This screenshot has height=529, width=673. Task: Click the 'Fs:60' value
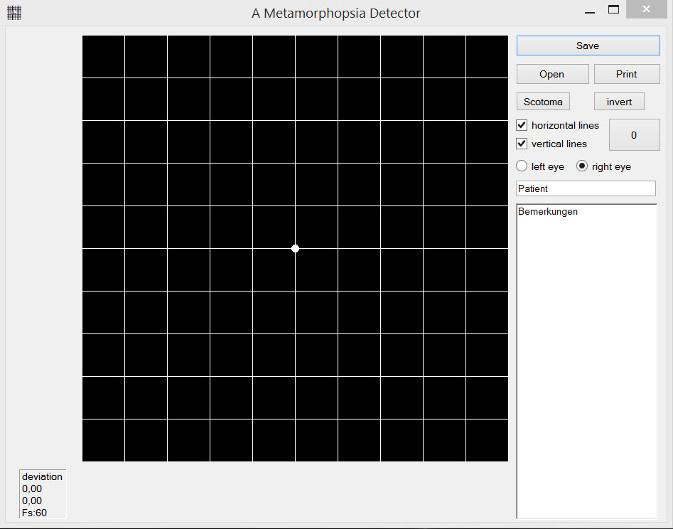pyautogui.click(x=34, y=513)
